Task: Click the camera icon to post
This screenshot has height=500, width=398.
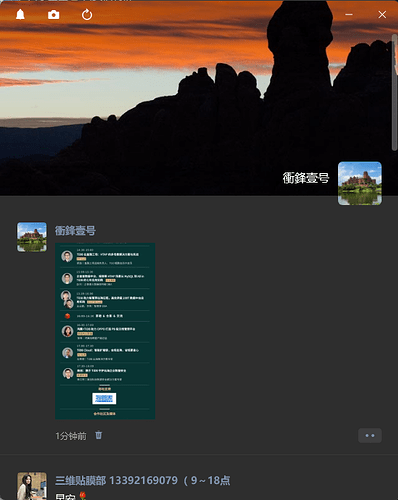Action: point(54,15)
